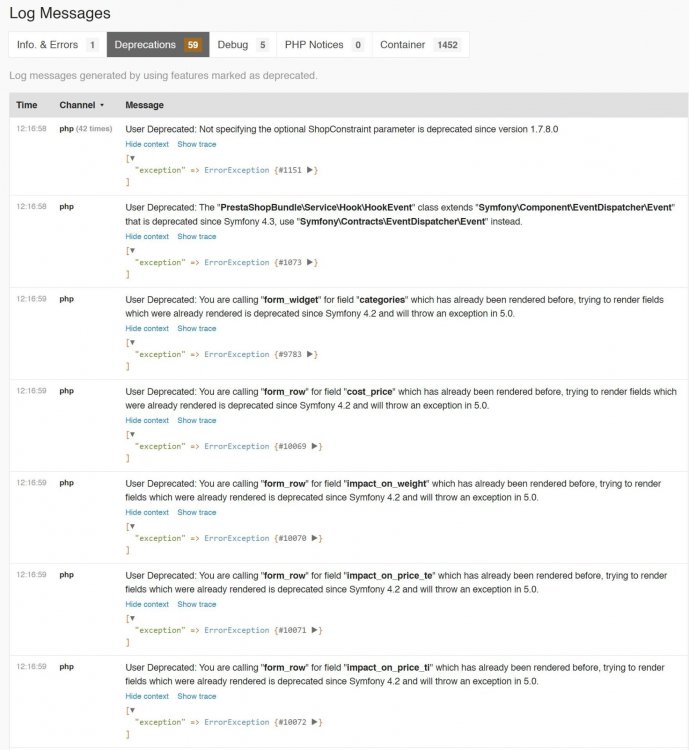Switch to Info. & Errors tab
The image size is (689, 750).
(x=57, y=44)
